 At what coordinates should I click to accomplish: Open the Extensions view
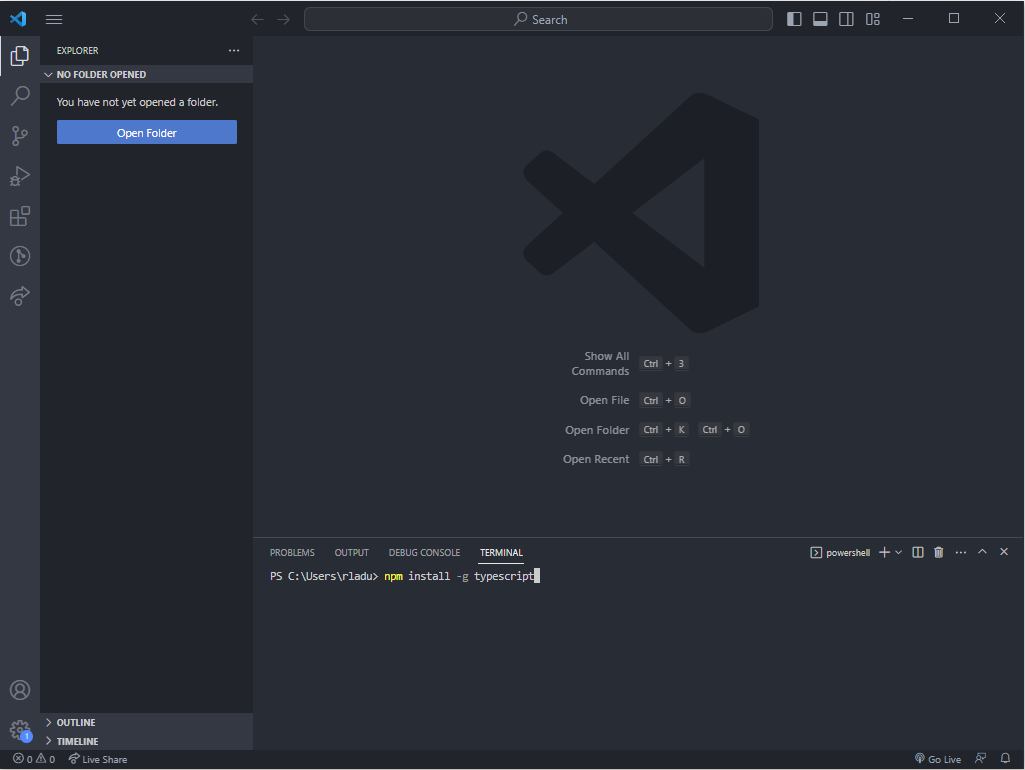(20, 216)
